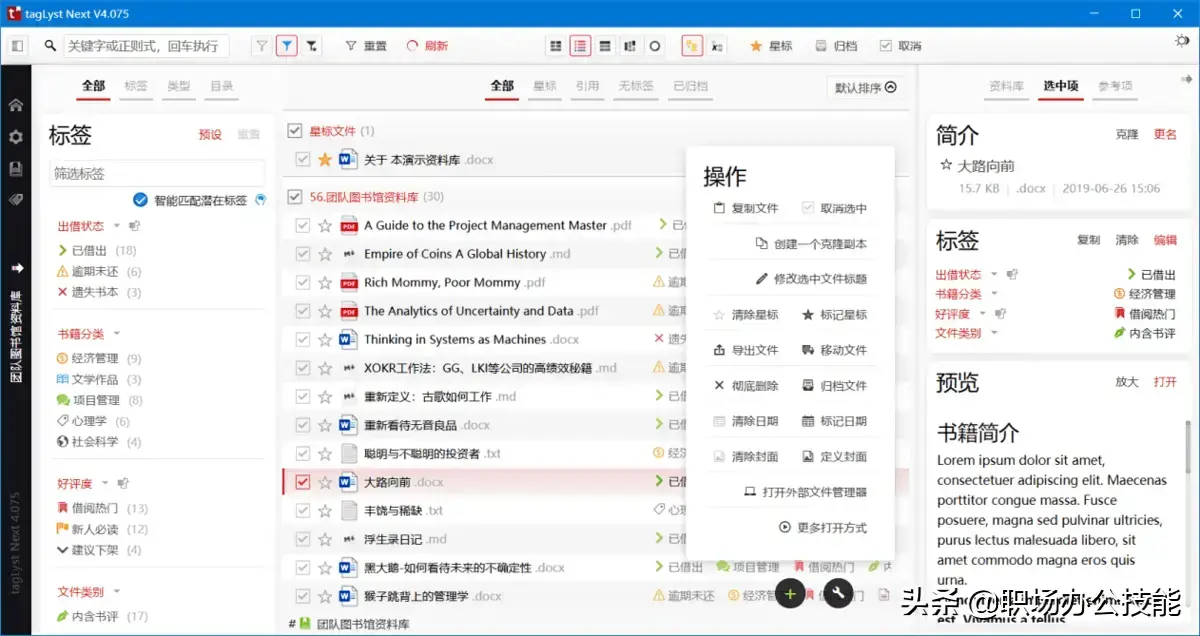Image resolution: width=1200 pixels, height=636 pixels.
Task: Switch to the 参考项 tab
Action: pyautogui.click(x=1115, y=86)
